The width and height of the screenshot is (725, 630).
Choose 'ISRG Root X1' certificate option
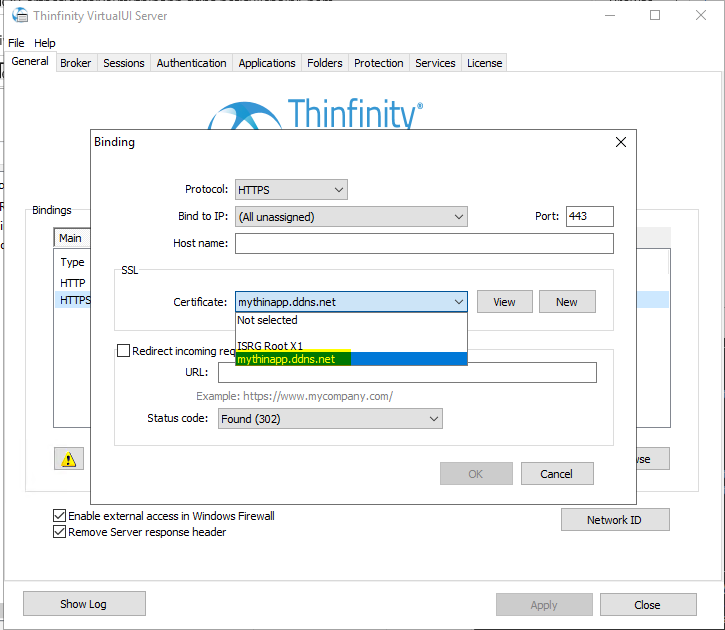(x=351, y=346)
